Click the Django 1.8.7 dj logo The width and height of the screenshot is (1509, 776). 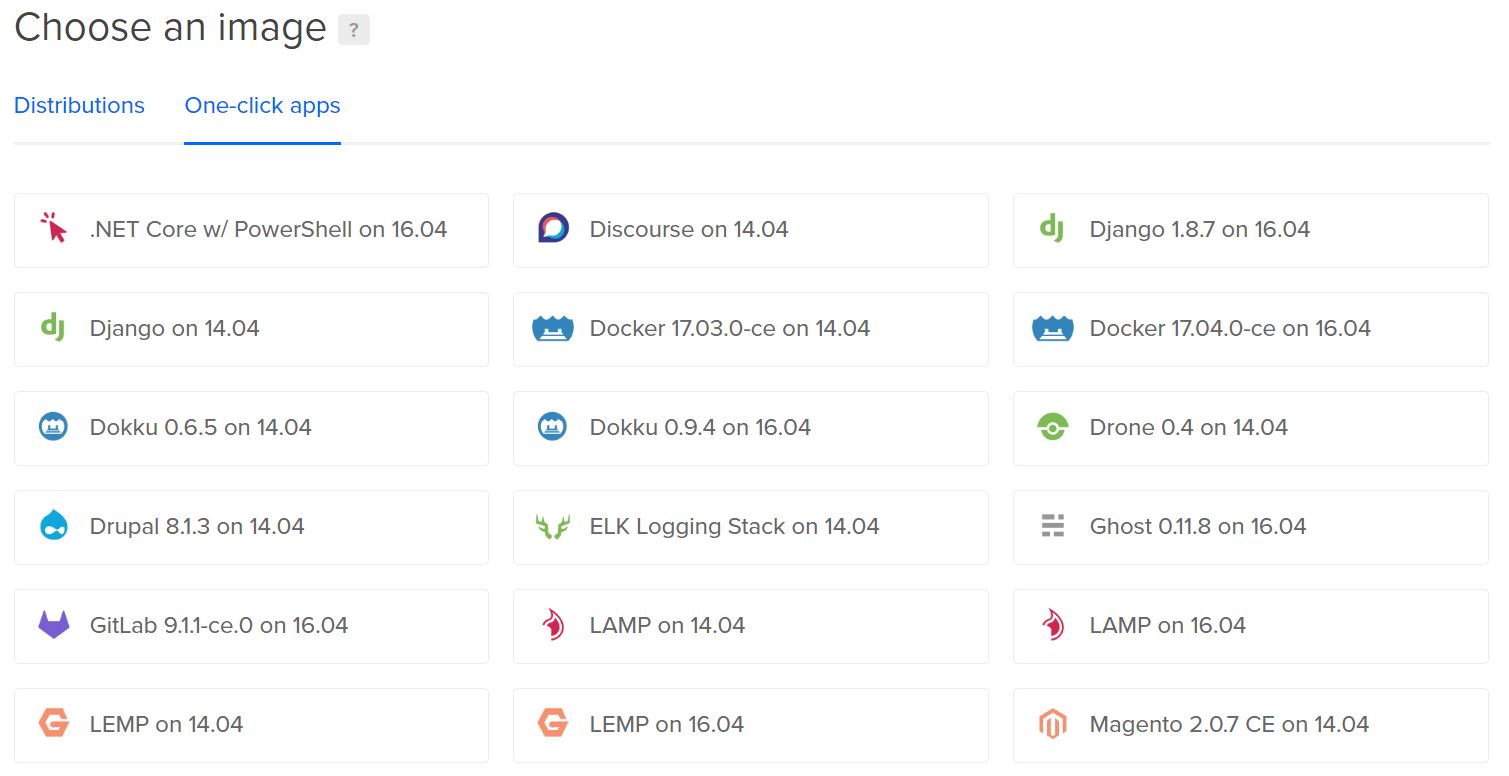click(x=1051, y=228)
